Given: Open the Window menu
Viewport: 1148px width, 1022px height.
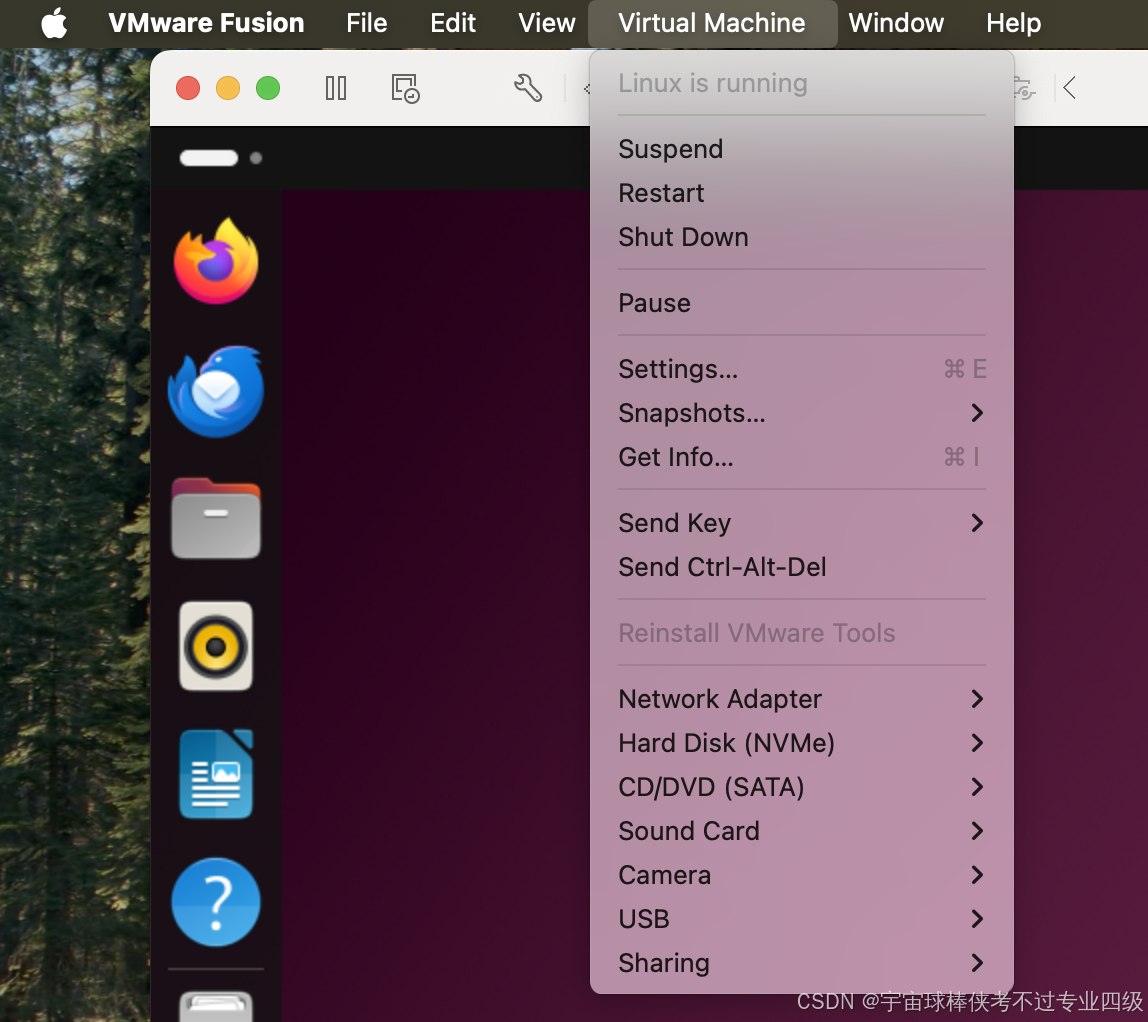Looking at the screenshot, I should tap(895, 23).
